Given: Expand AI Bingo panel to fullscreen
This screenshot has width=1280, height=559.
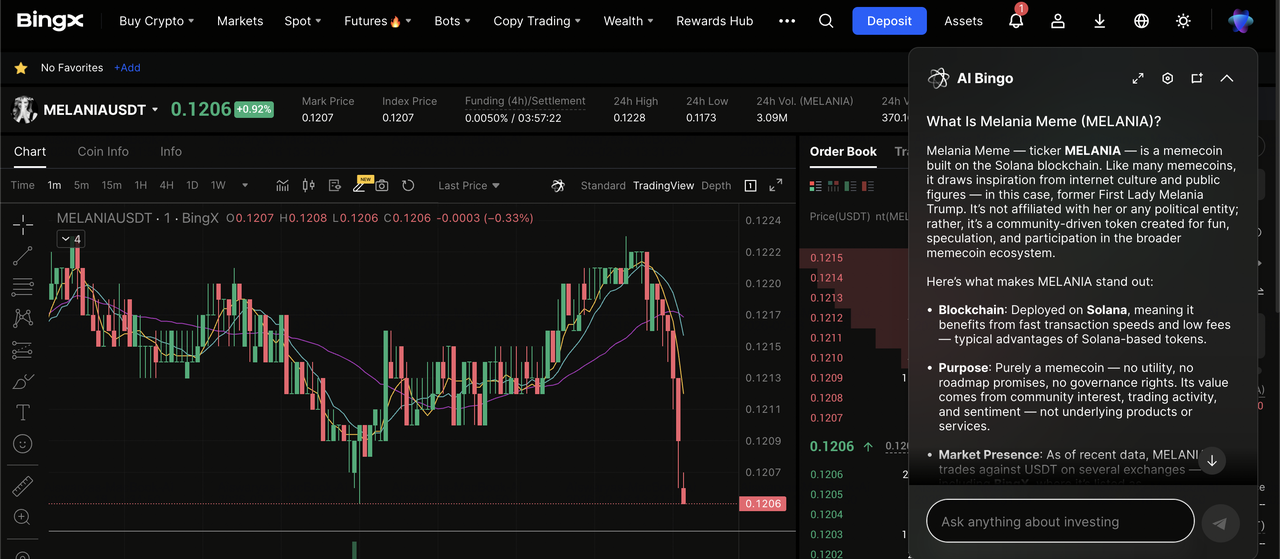Looking at the screenshot, I should click(1138, 78).
